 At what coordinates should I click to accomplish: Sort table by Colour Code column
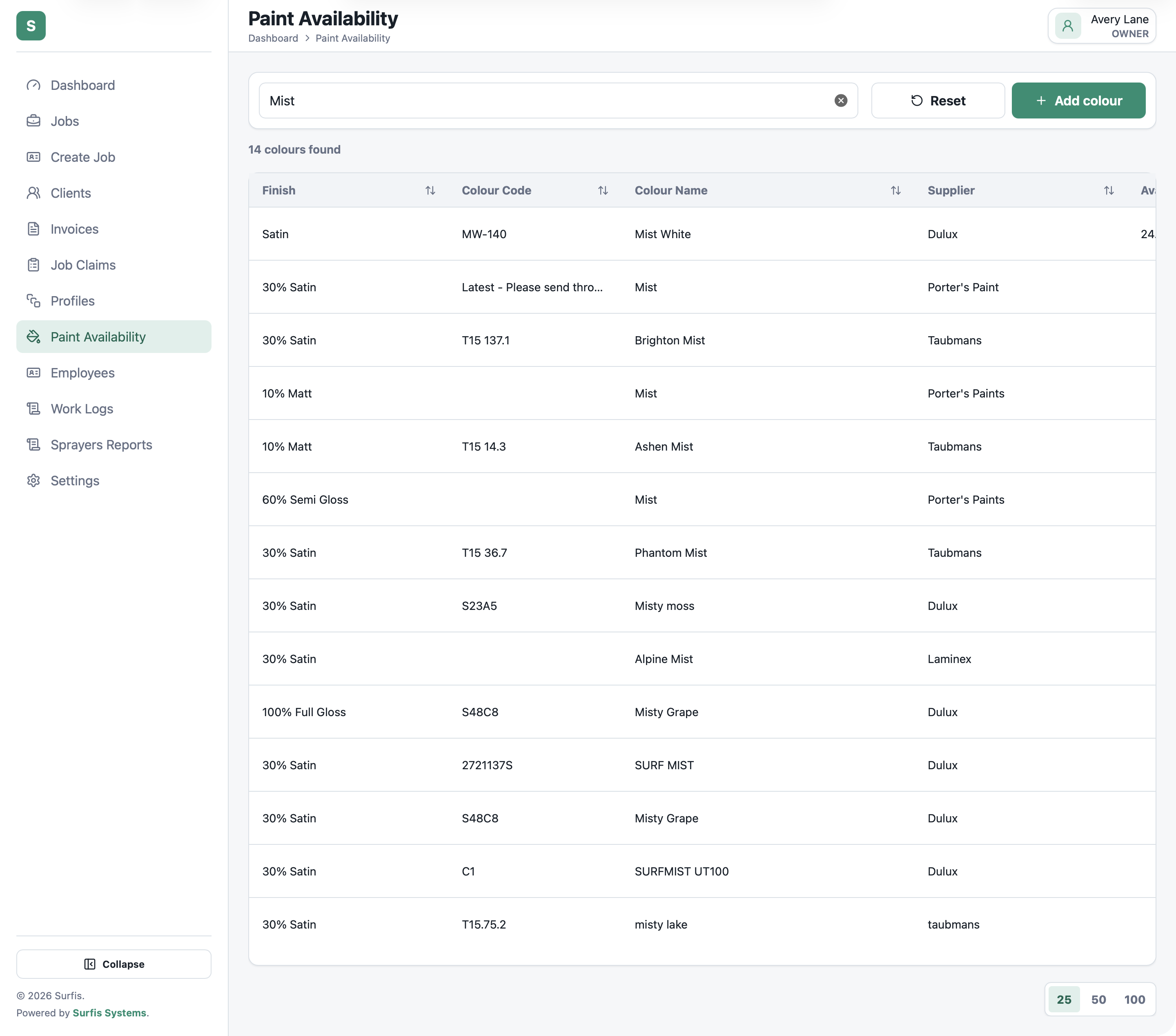[602, 190]
